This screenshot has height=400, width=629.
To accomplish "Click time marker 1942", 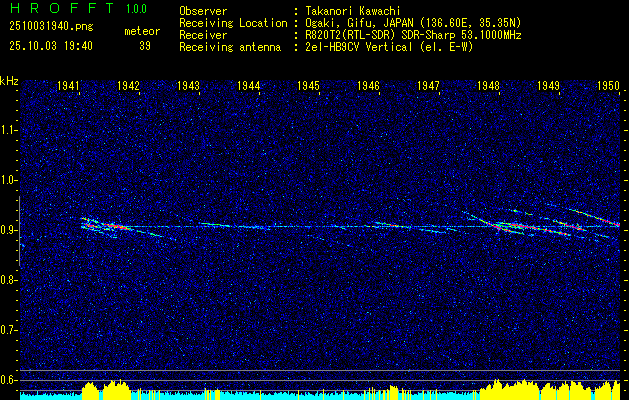I will 128,85.
